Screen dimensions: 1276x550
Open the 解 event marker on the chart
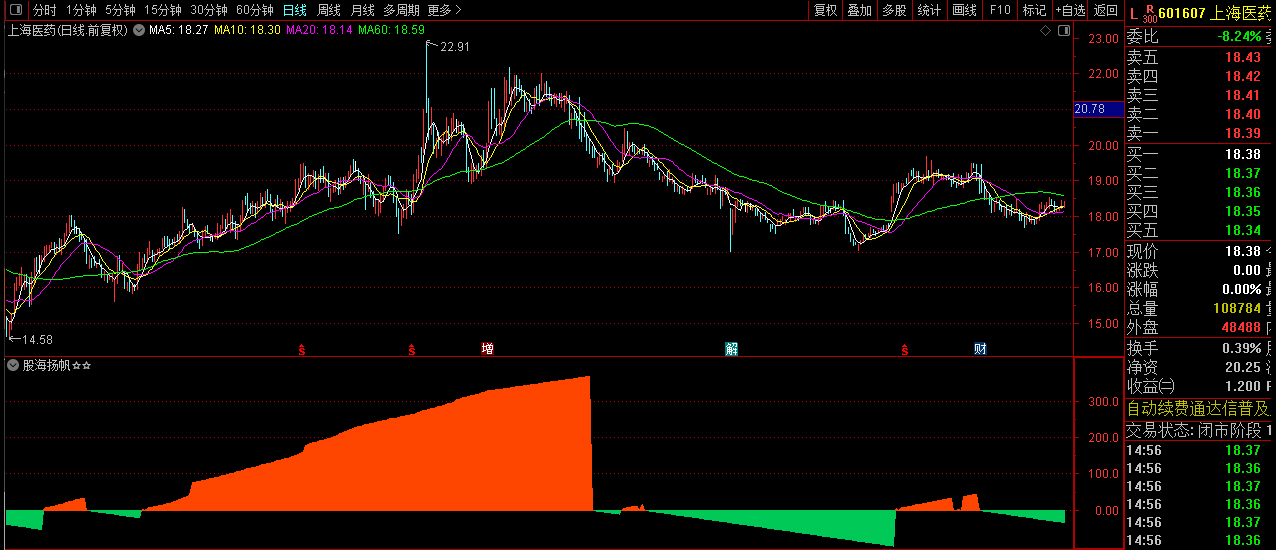click(x=731, y=349)
